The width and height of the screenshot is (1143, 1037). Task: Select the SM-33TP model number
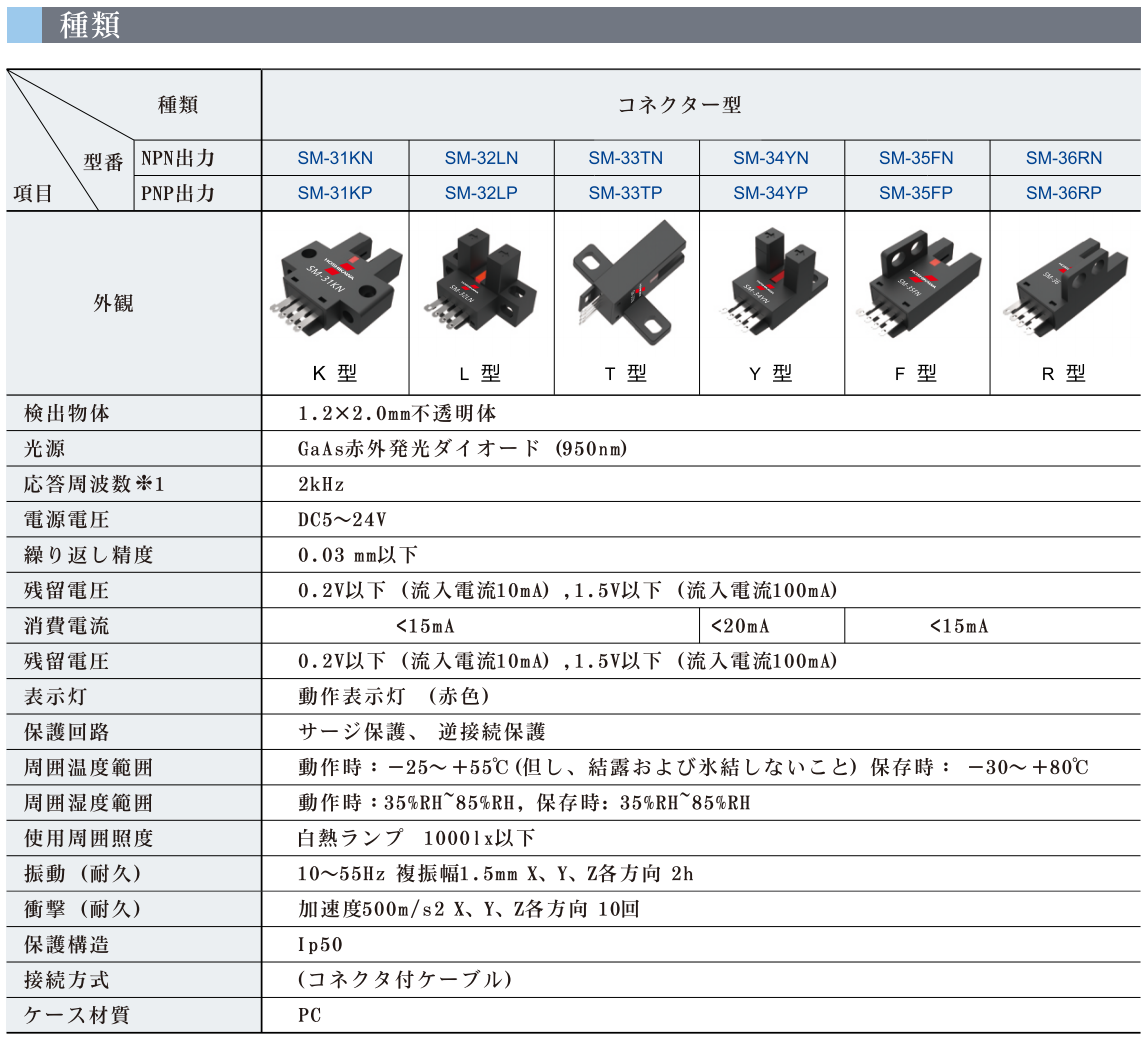625,193
